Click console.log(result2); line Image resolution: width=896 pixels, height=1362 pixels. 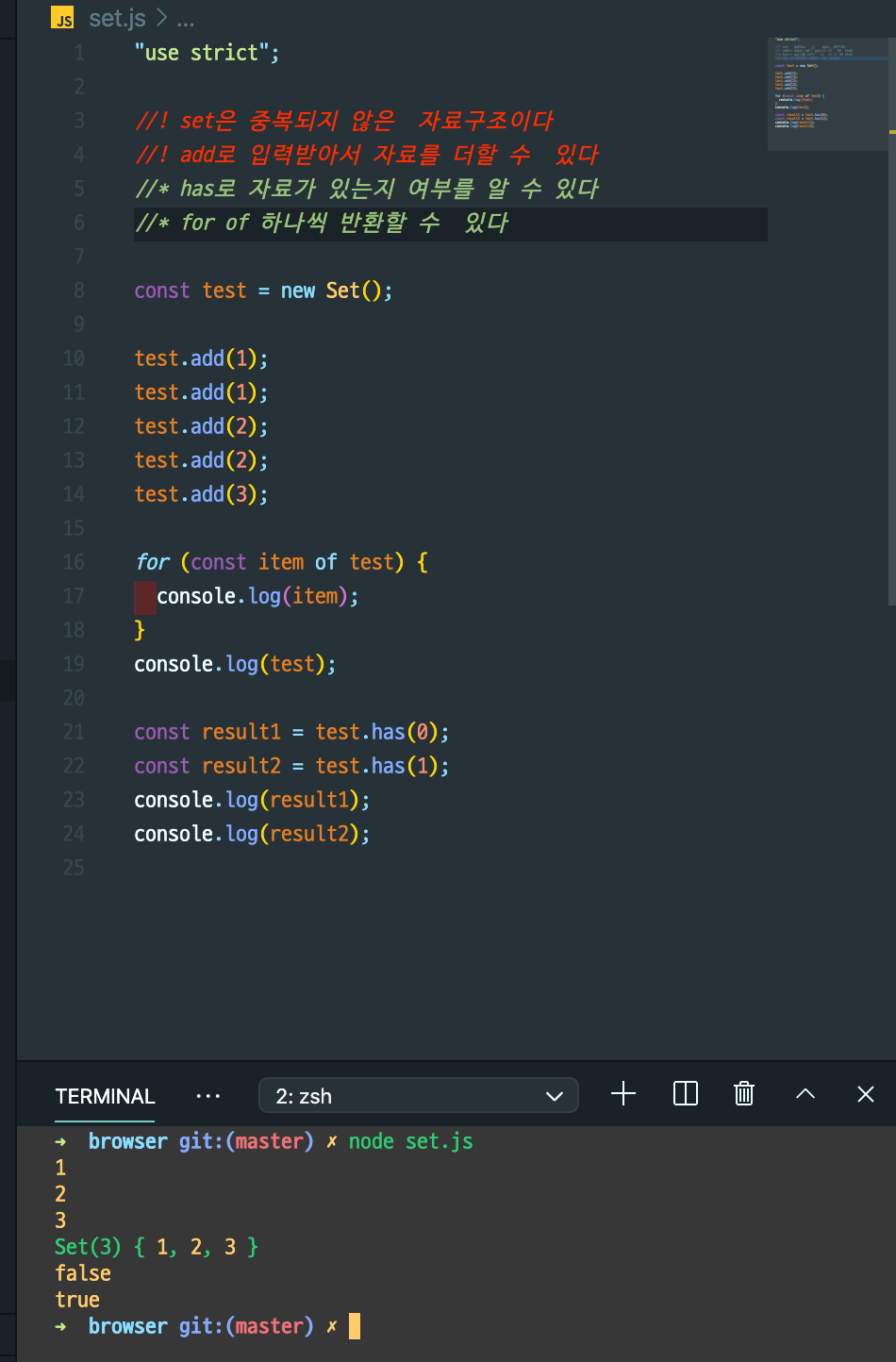click(x=252, y=834)
